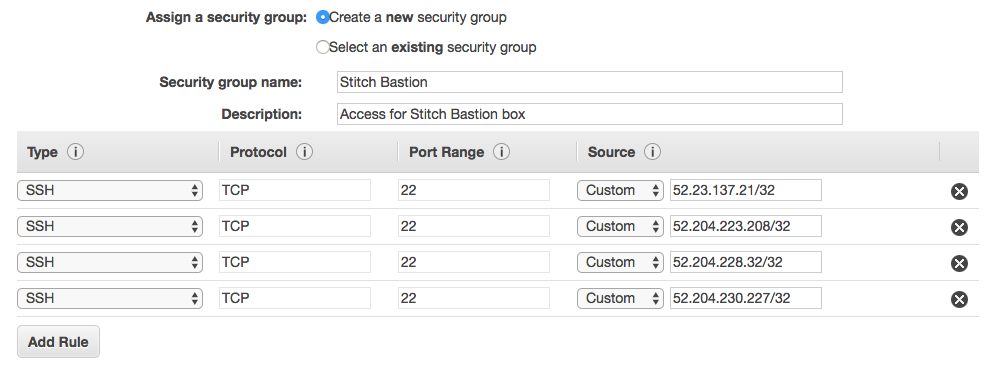Click the port range field in the 52.204.223.208/32 row
The image size is (992, 365).
pyautogui.click(x=474, y=226)
